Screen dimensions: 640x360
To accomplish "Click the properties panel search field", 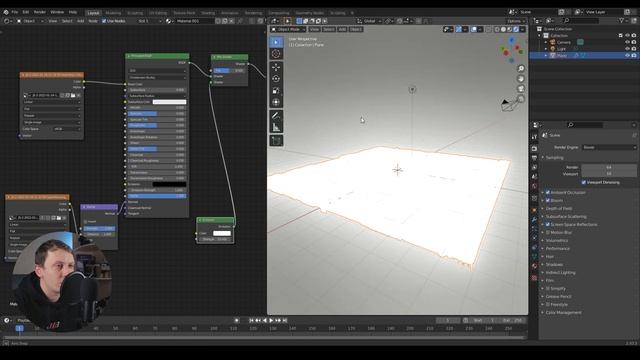I will (584, 125).
